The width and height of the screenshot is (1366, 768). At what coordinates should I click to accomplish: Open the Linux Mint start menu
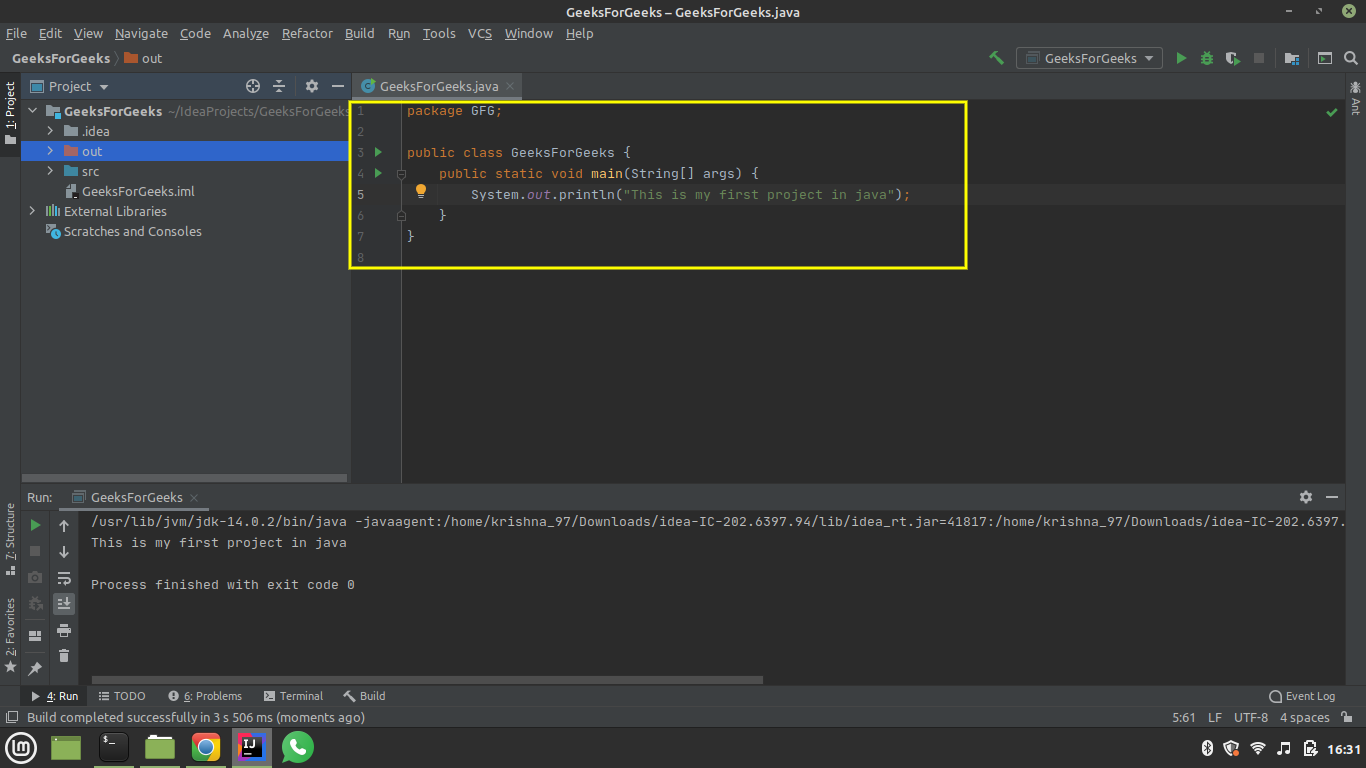(x=21, y=747)
